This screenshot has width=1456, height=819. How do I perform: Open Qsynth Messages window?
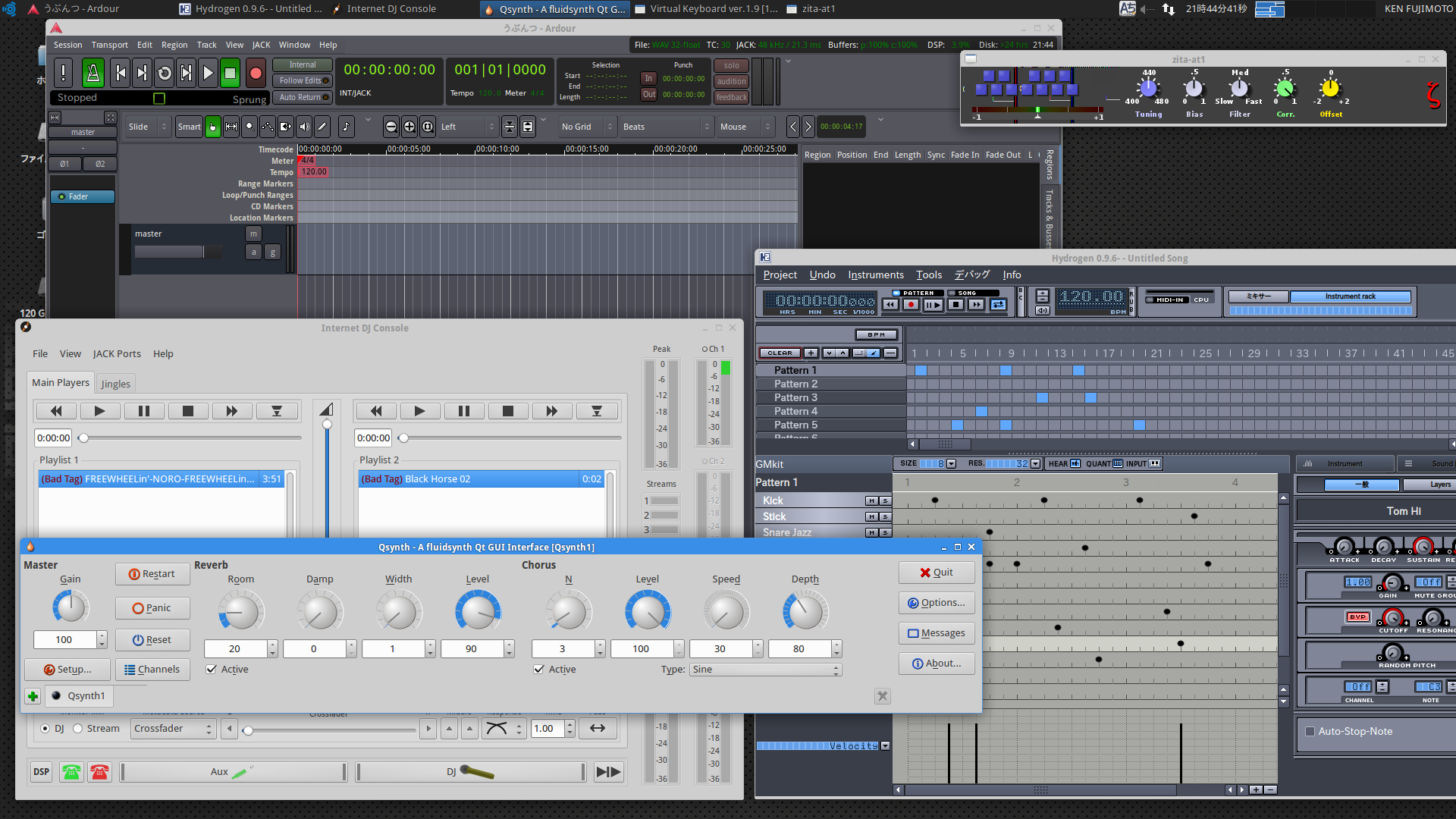point(937,633)
